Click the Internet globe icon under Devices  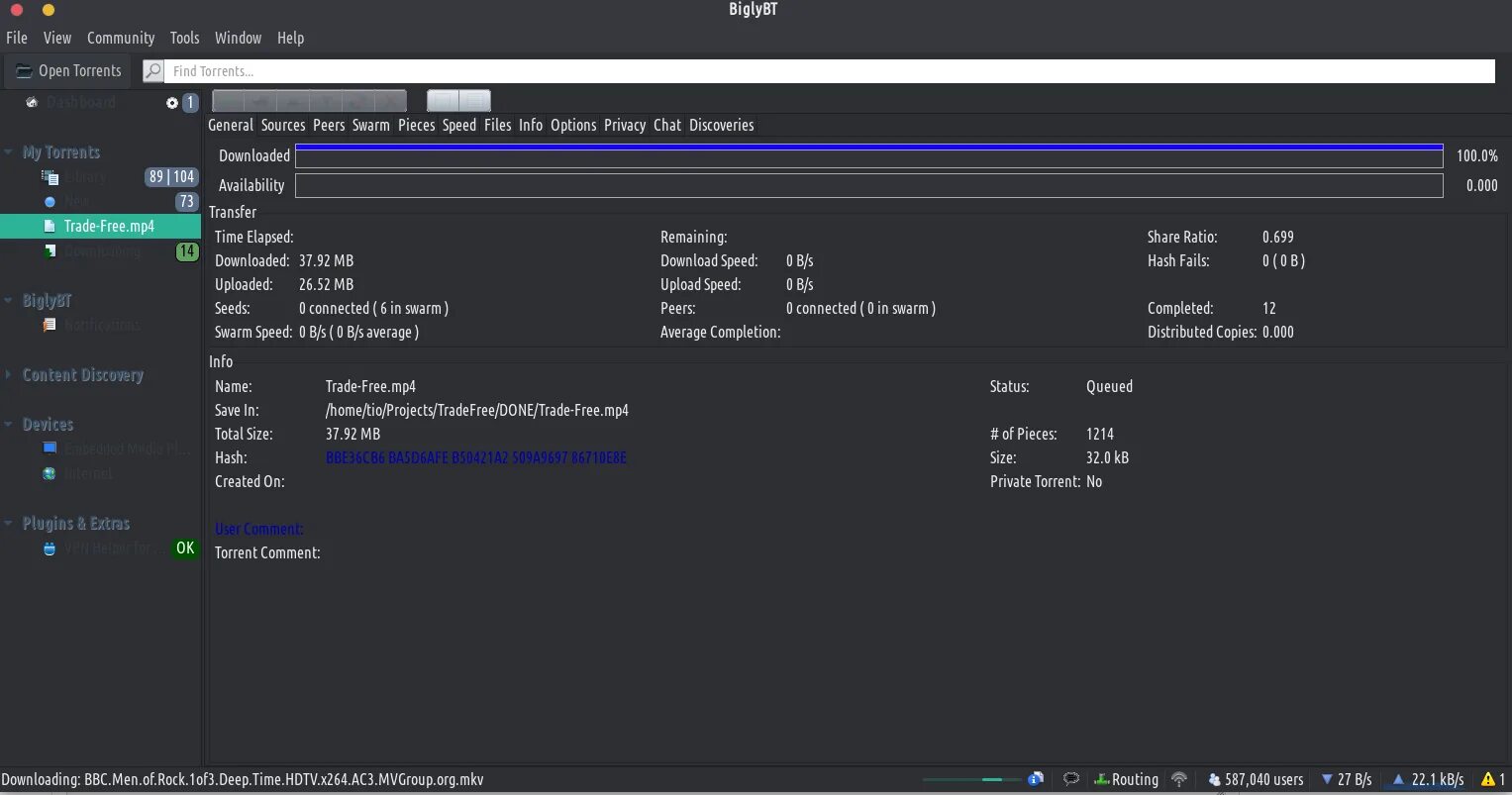[50, 473]
